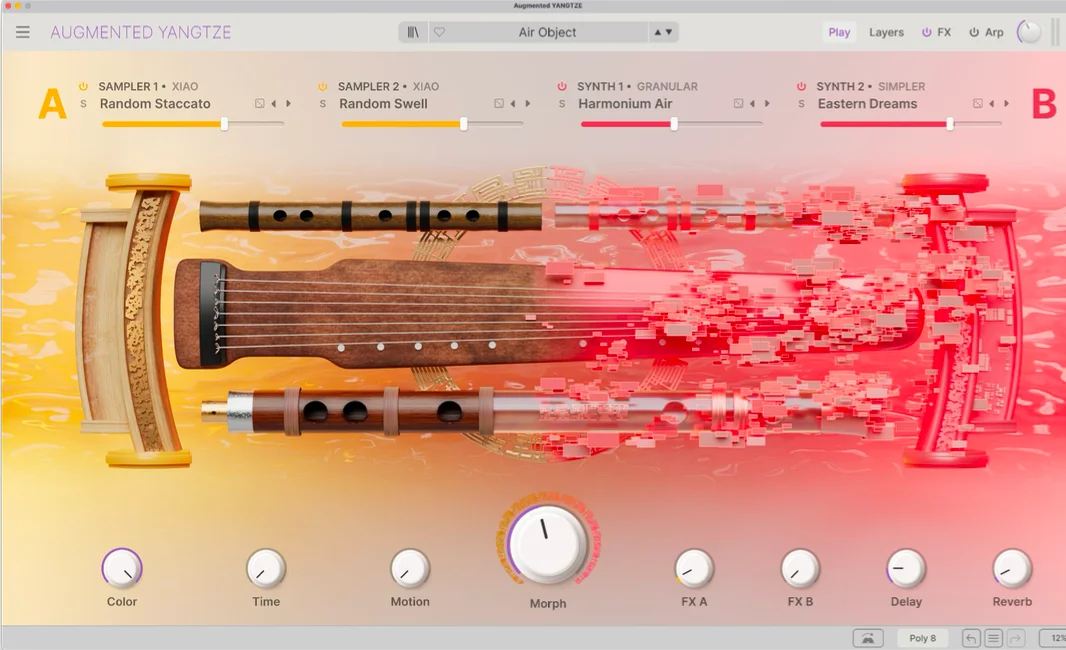Solo Synth 1 with S button

(x=562, y=104)
